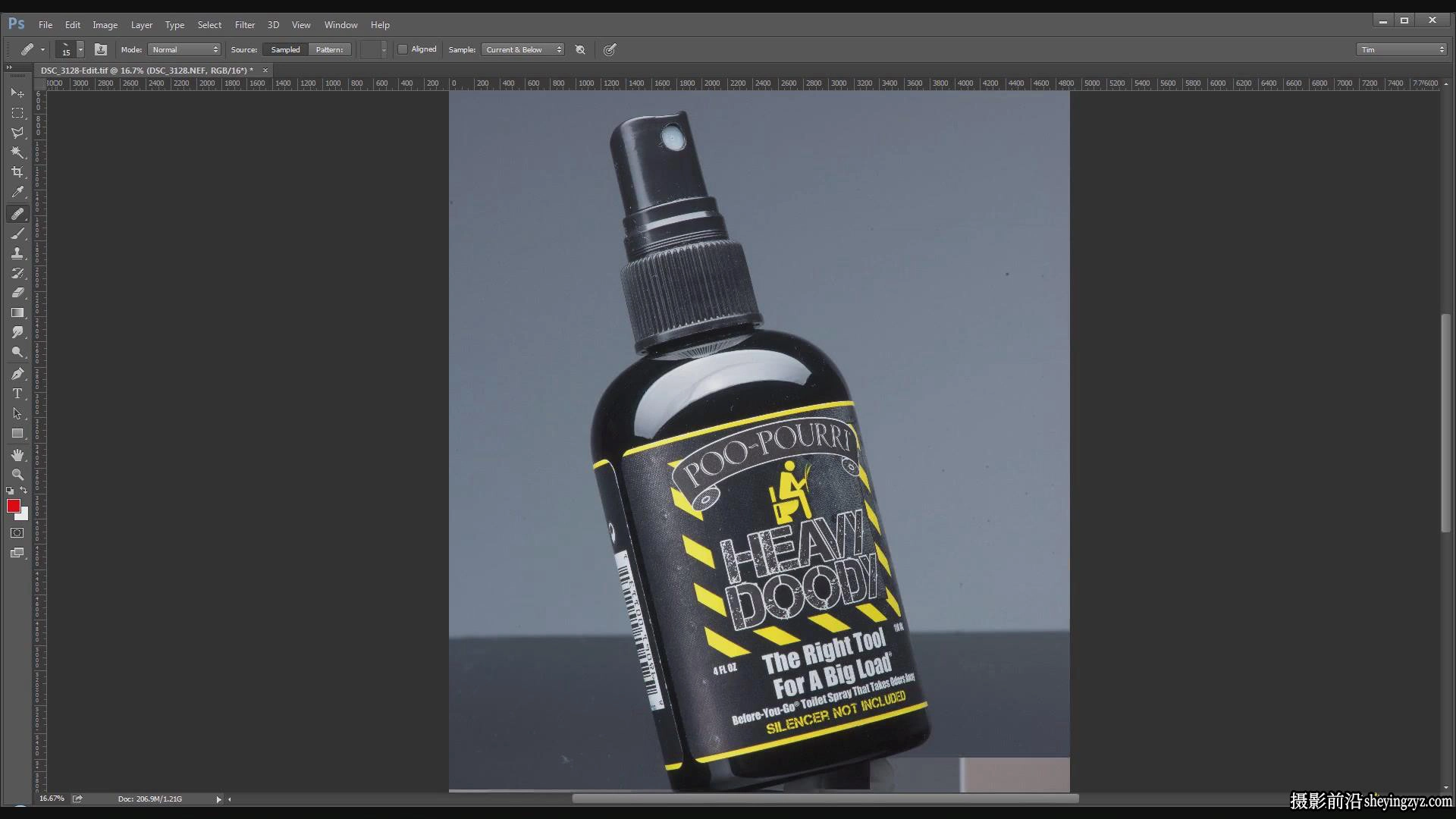
Task: Select the Healing Brush tool in the toolbox
Action: [x=17, y=214]
